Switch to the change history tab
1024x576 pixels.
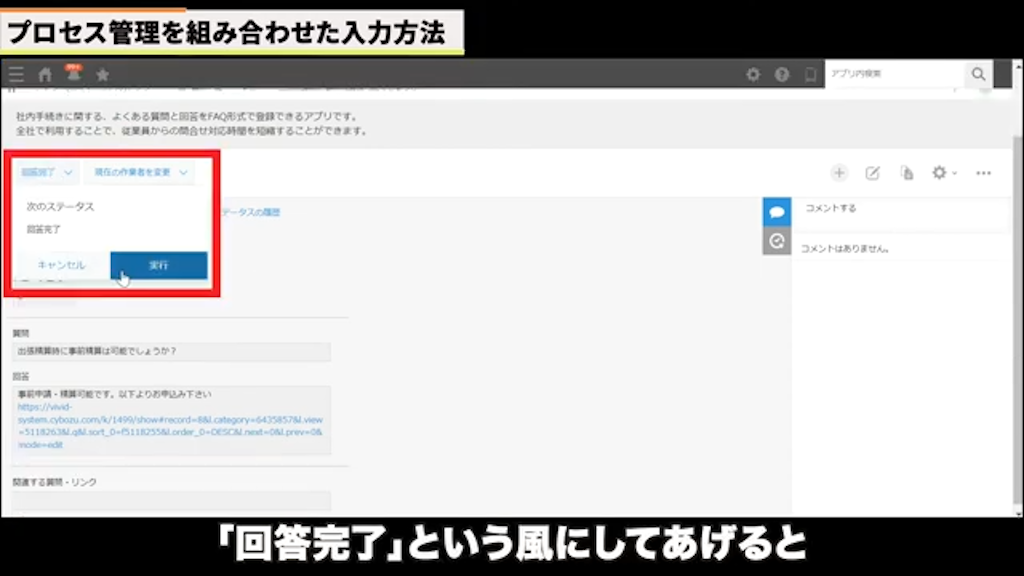776,240
